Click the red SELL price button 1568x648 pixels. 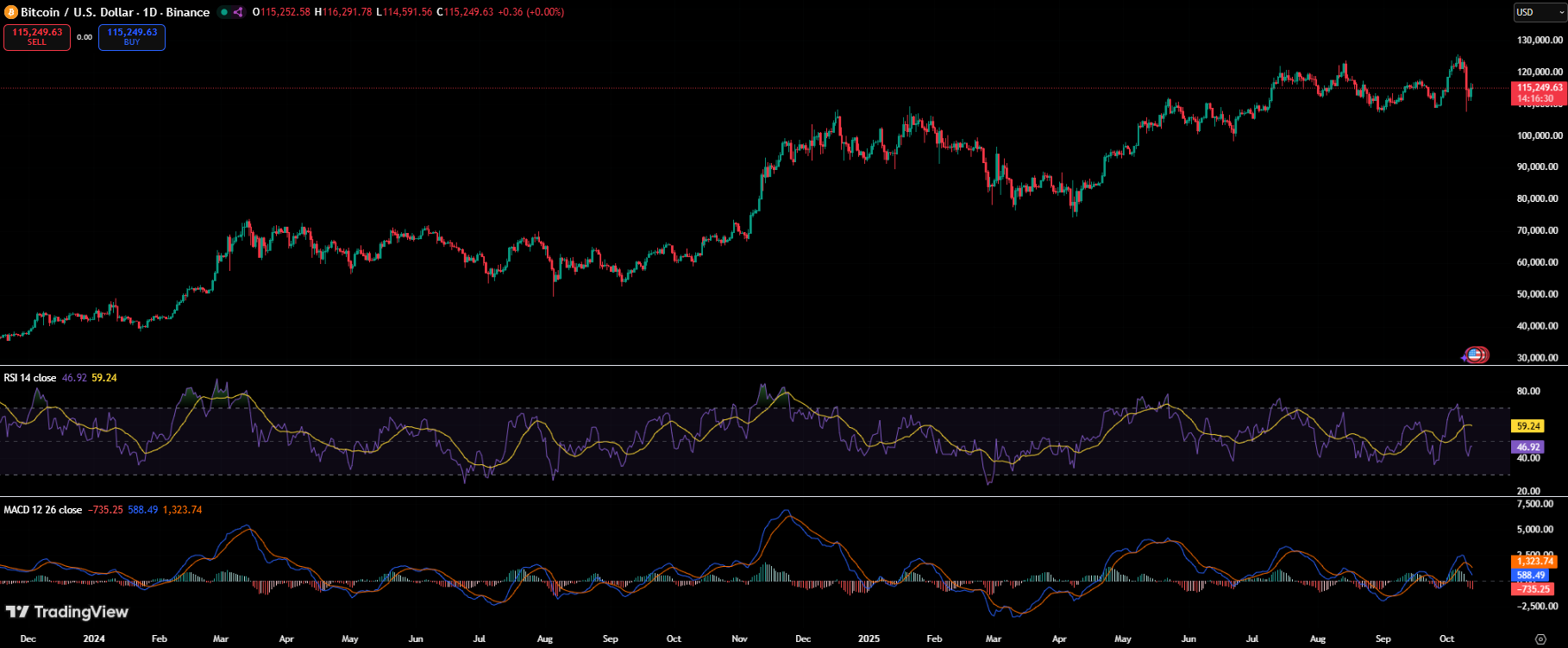37,37
